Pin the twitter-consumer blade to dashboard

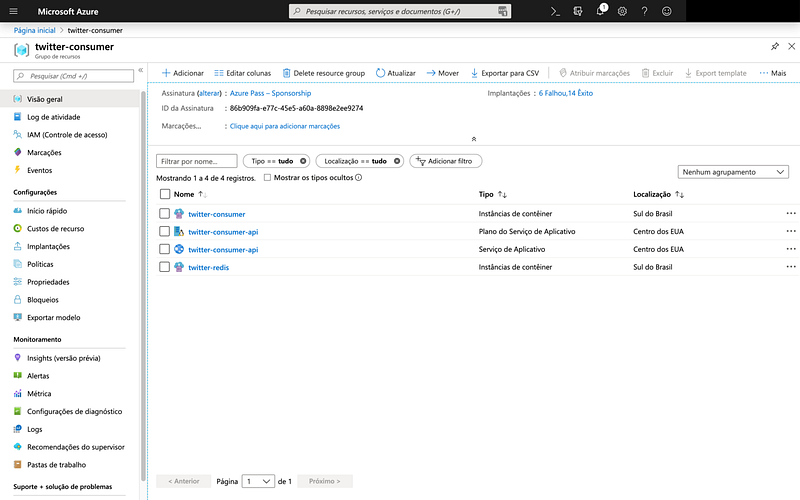tap(775, 46)
